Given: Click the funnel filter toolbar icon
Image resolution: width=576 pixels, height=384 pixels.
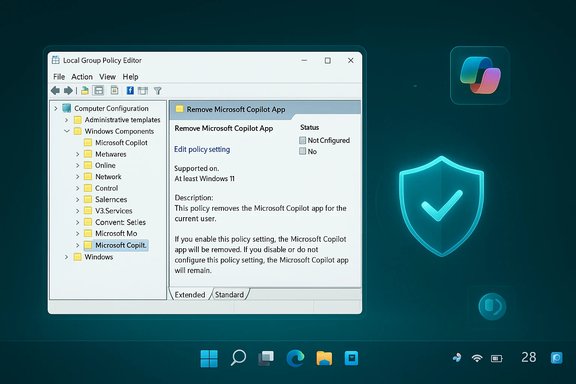Looking at the screenshot, I should coord(158,91).
